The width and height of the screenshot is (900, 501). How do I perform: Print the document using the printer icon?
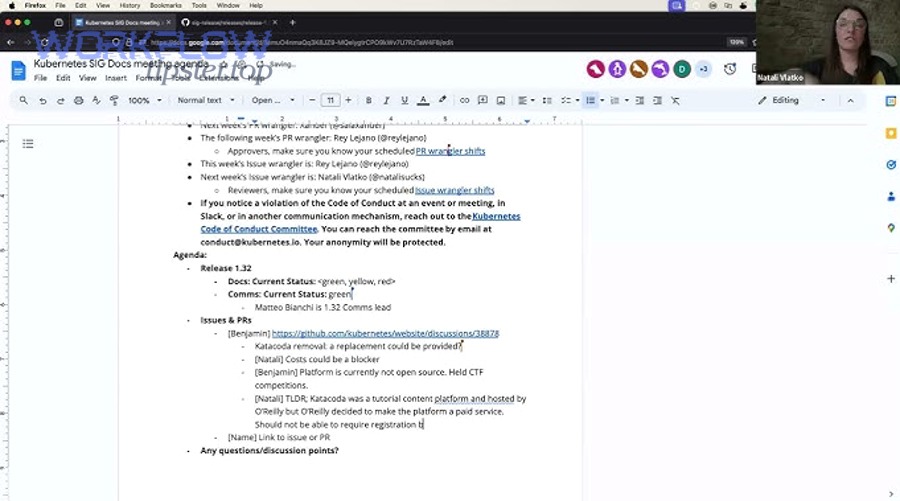[79, 100]
